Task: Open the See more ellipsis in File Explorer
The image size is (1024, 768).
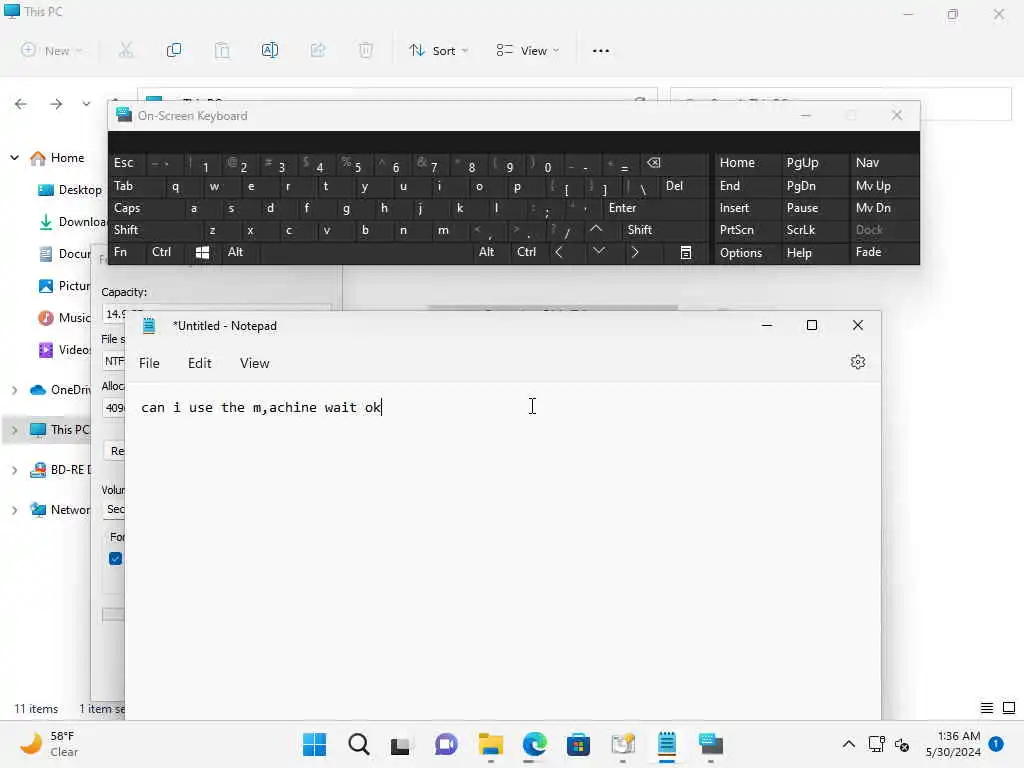Action: (601, 51)
